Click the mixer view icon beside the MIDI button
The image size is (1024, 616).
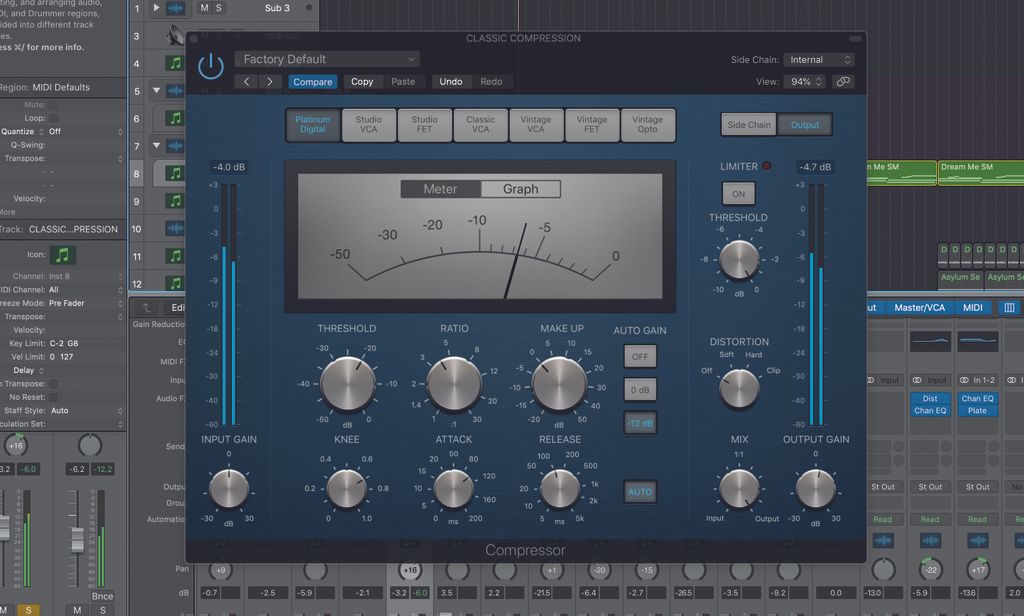pos(1007,307)
